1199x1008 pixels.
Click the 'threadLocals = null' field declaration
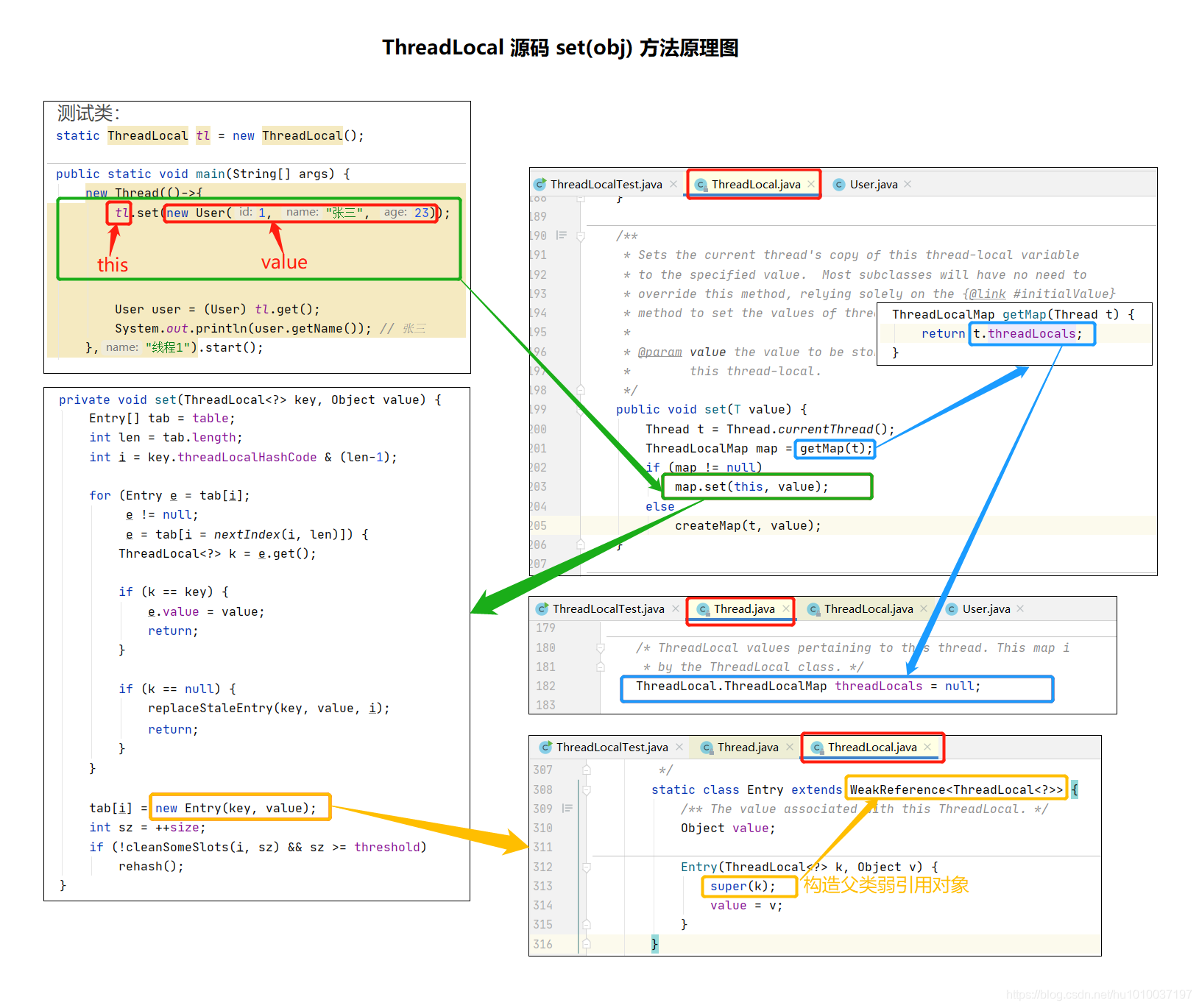907,686
